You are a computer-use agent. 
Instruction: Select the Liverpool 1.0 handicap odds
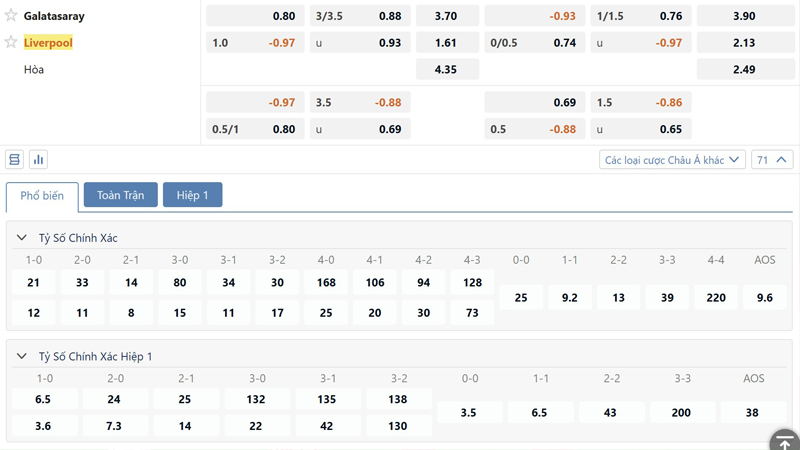click(x=255, y=42)
